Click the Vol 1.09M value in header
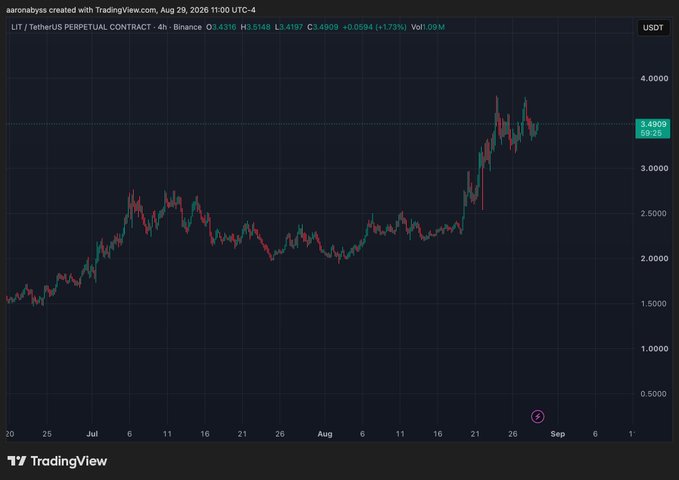The width and height of the screenshot is (679, 480). tap(428, 27)
